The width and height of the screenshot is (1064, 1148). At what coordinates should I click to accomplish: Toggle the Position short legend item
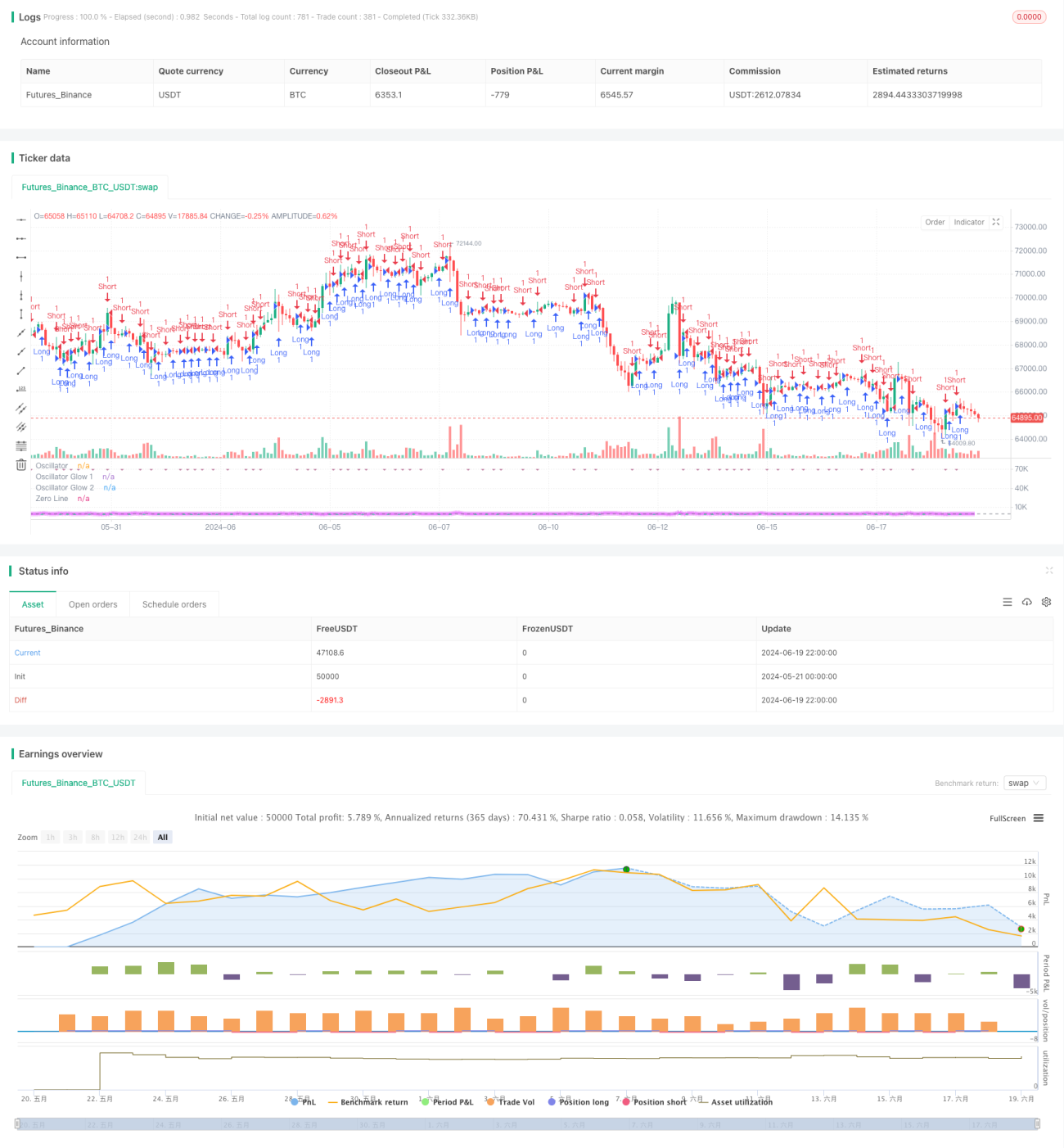tap(654, 1102)
